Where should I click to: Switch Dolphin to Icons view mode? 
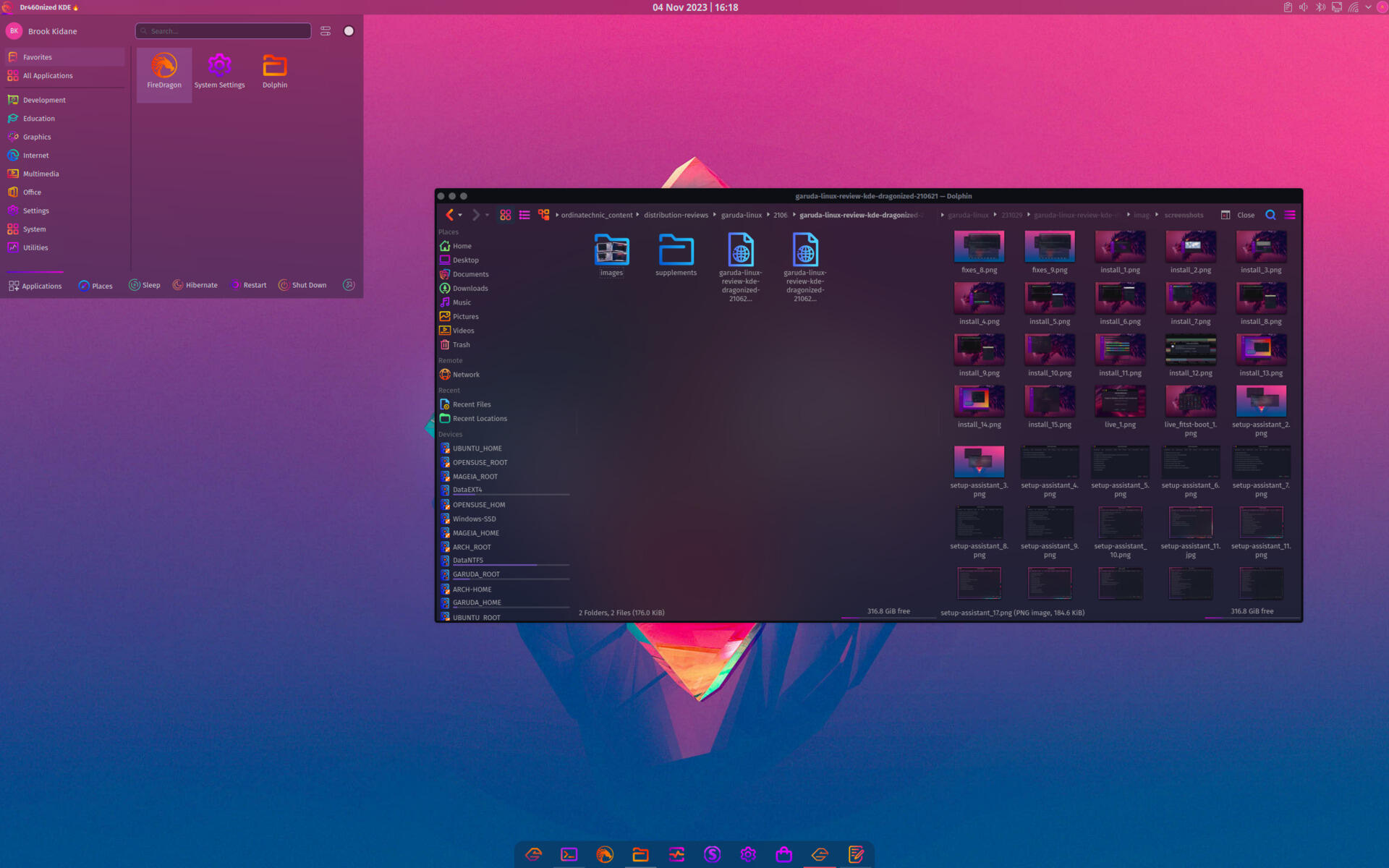tap(506, 215)
